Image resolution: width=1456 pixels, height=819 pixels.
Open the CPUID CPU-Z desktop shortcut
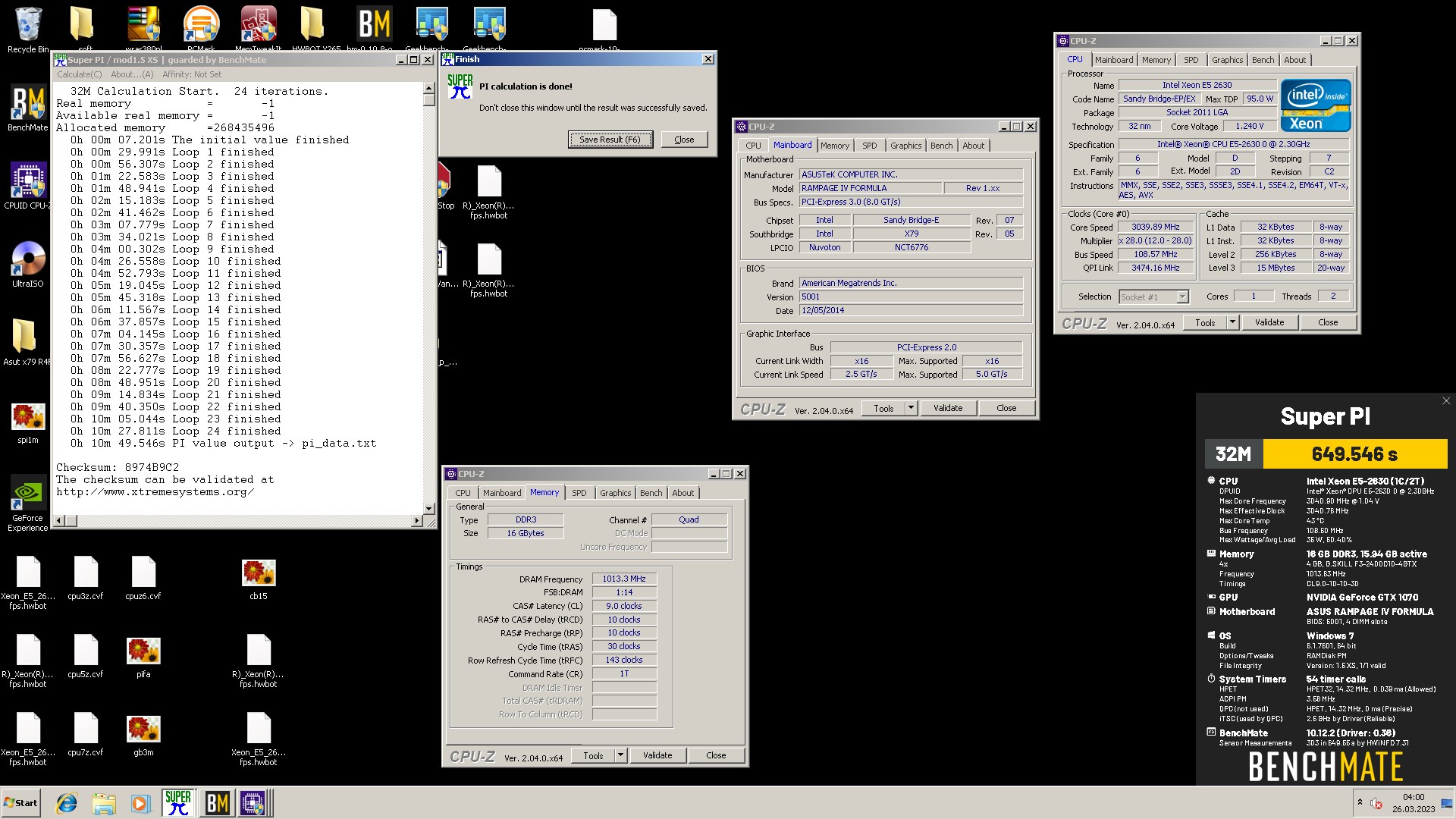[x=28, y=186]
